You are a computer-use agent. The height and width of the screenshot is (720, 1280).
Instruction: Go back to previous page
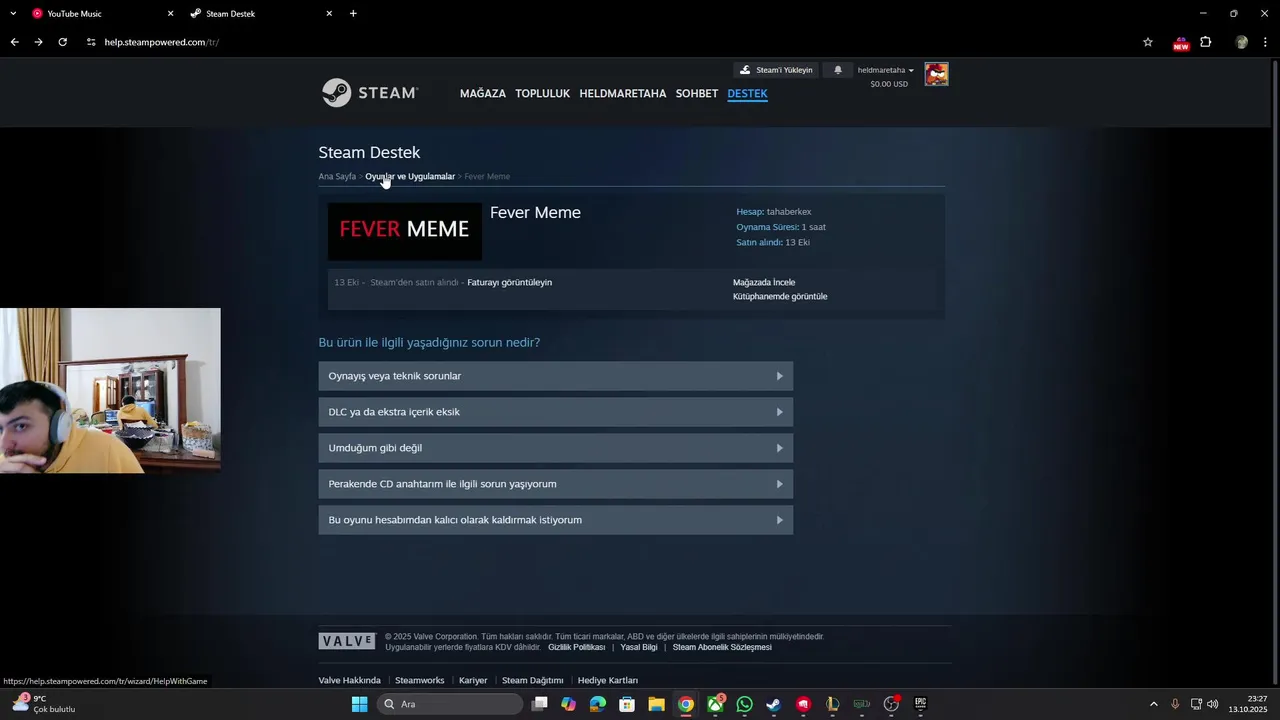pos(14,42)
